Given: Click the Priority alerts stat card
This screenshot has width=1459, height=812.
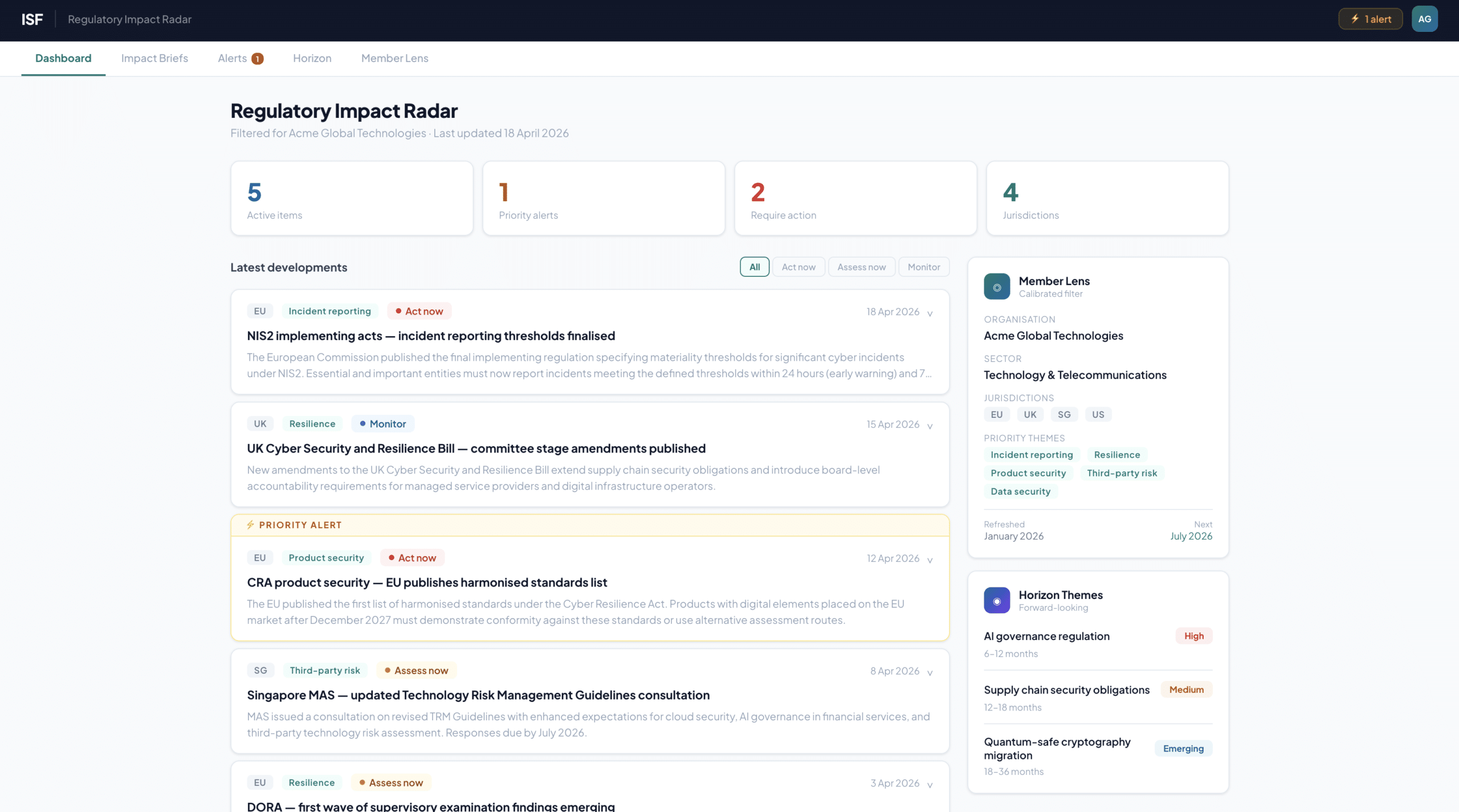Looking at the screenshot, I should [604, 198].
